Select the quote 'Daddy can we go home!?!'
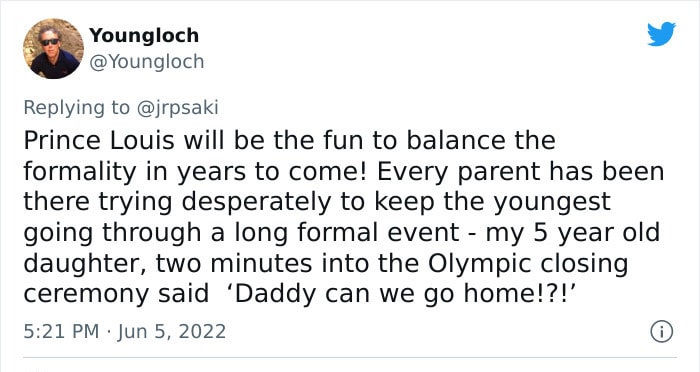Viewport: 700px width, 372px height. tap(400, 293)
